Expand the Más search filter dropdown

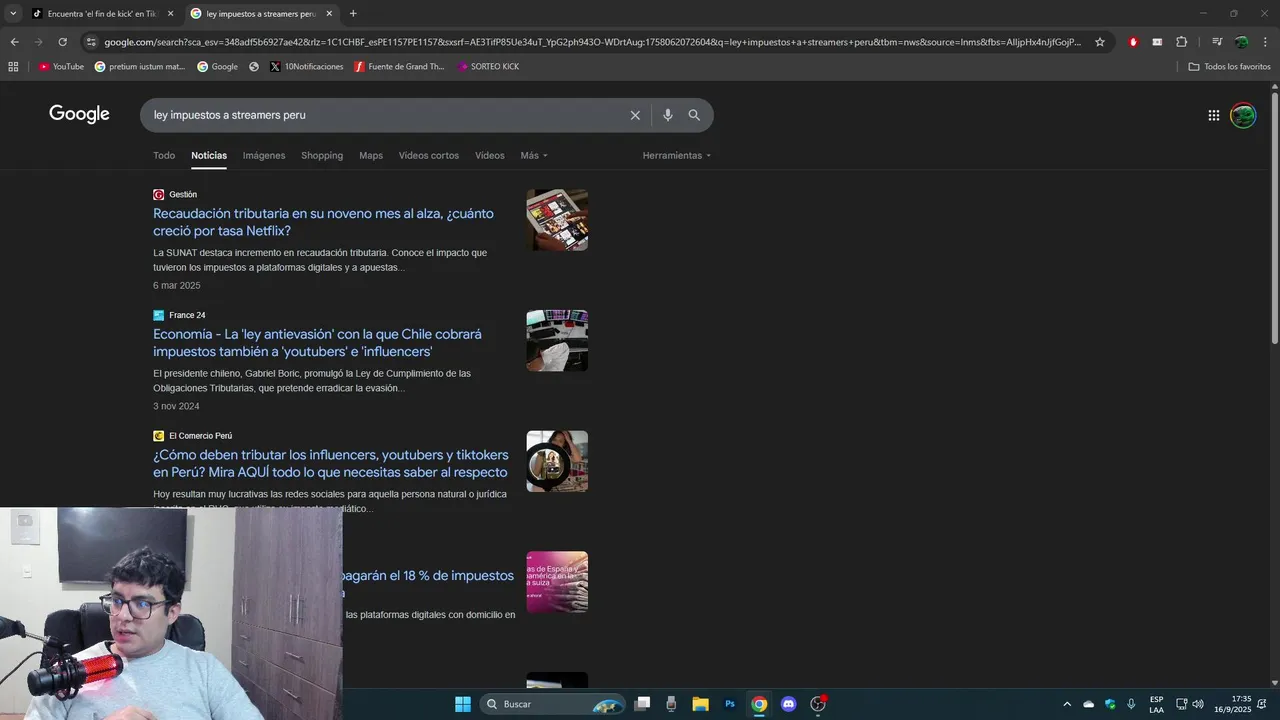[x=533, y=155]
